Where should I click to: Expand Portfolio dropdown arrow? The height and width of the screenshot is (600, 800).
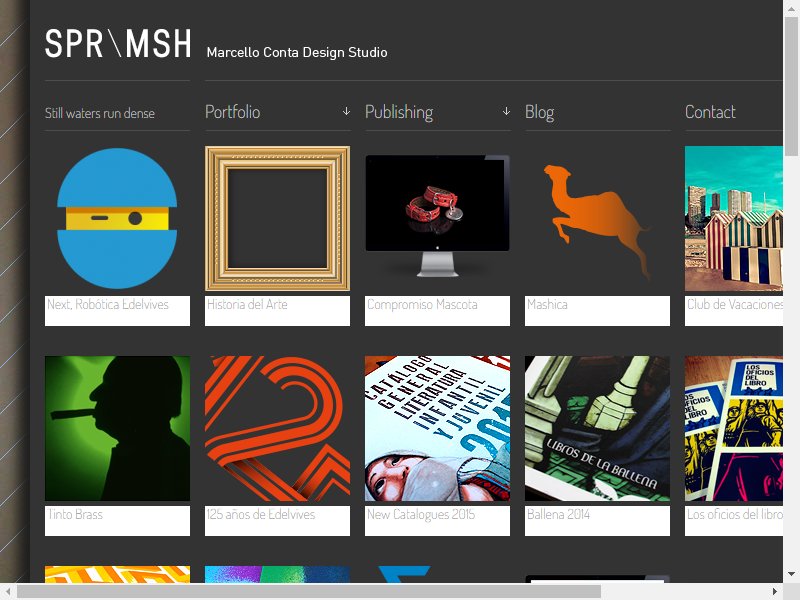(346, 111)
